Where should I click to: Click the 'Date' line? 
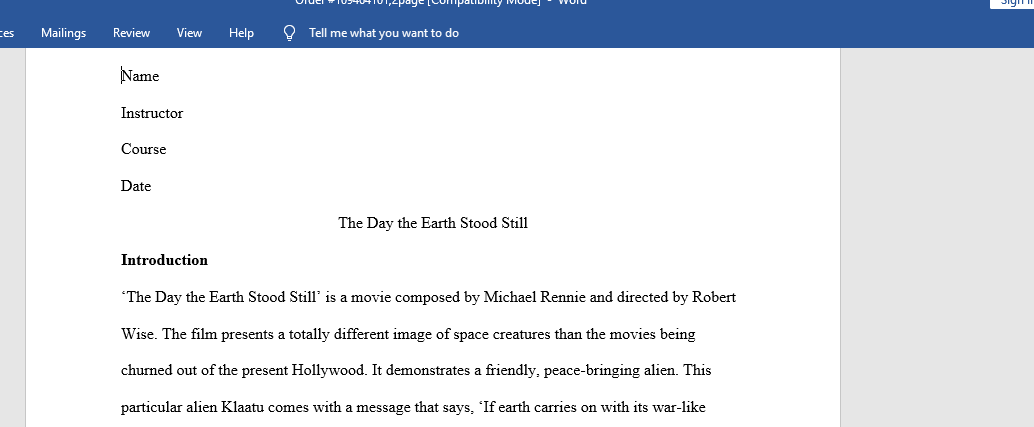[x=136, y=186]
